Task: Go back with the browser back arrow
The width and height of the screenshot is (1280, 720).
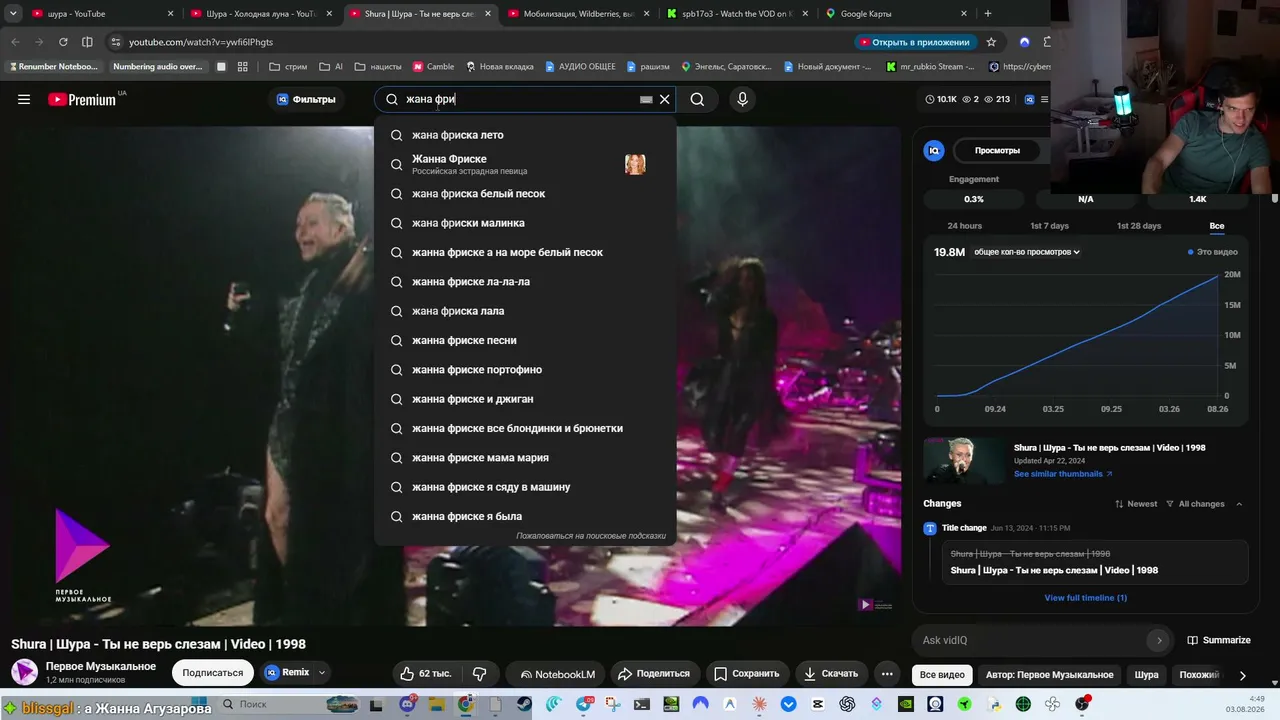Action: click(x=15, y=42)
